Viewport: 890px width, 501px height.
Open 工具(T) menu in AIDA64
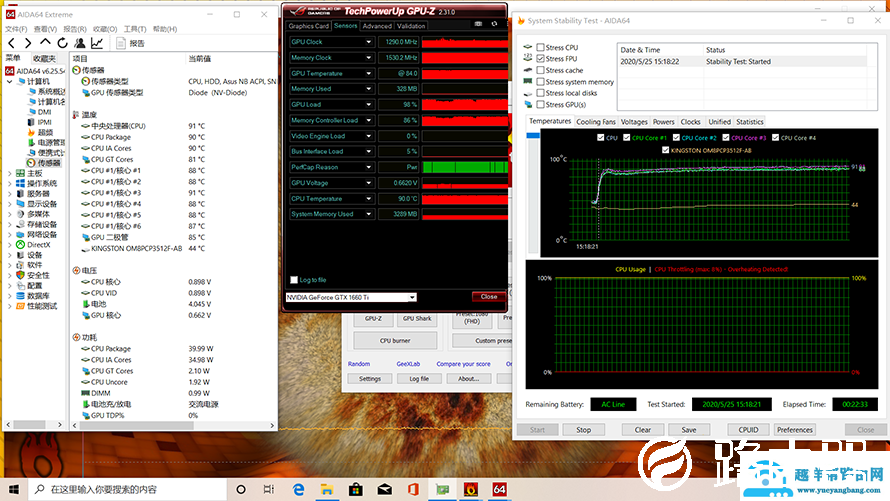click(135, 29)
